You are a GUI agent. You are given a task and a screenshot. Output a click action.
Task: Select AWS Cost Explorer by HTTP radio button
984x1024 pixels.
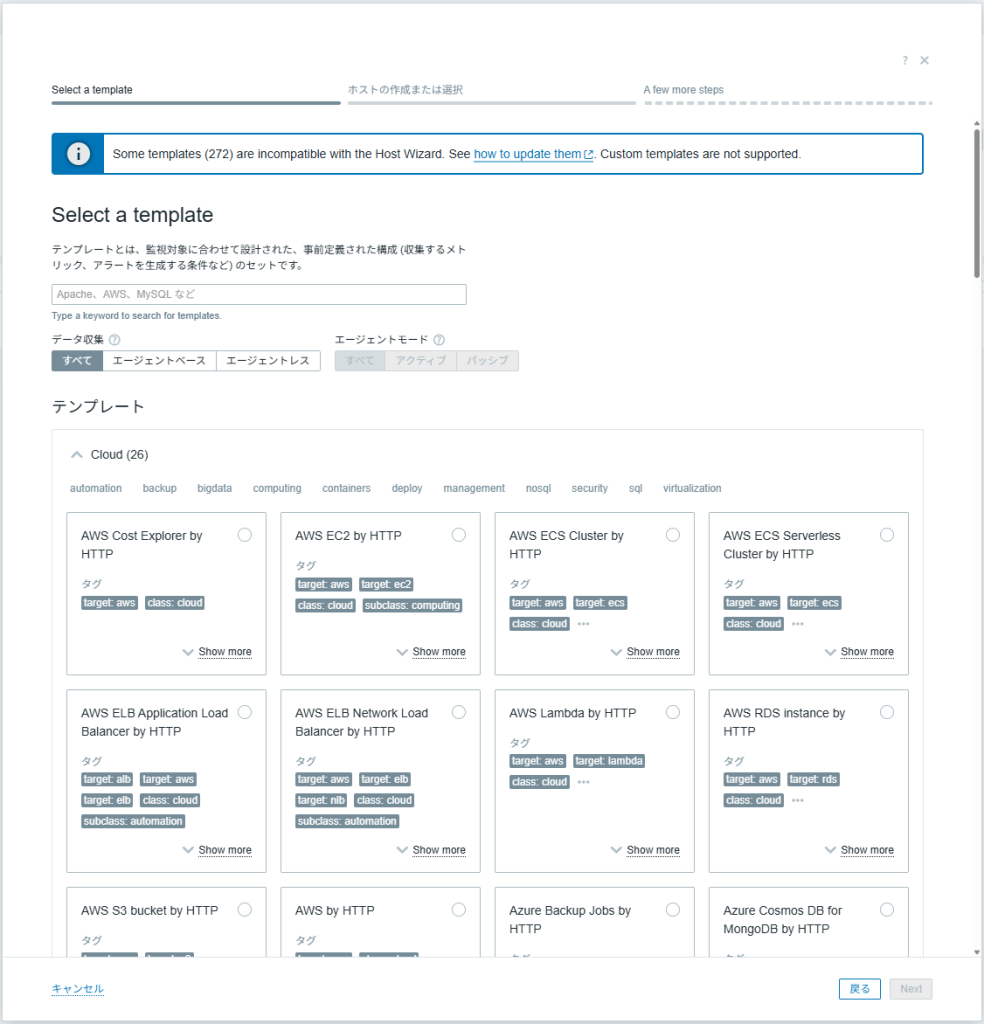tap(245, 536)
